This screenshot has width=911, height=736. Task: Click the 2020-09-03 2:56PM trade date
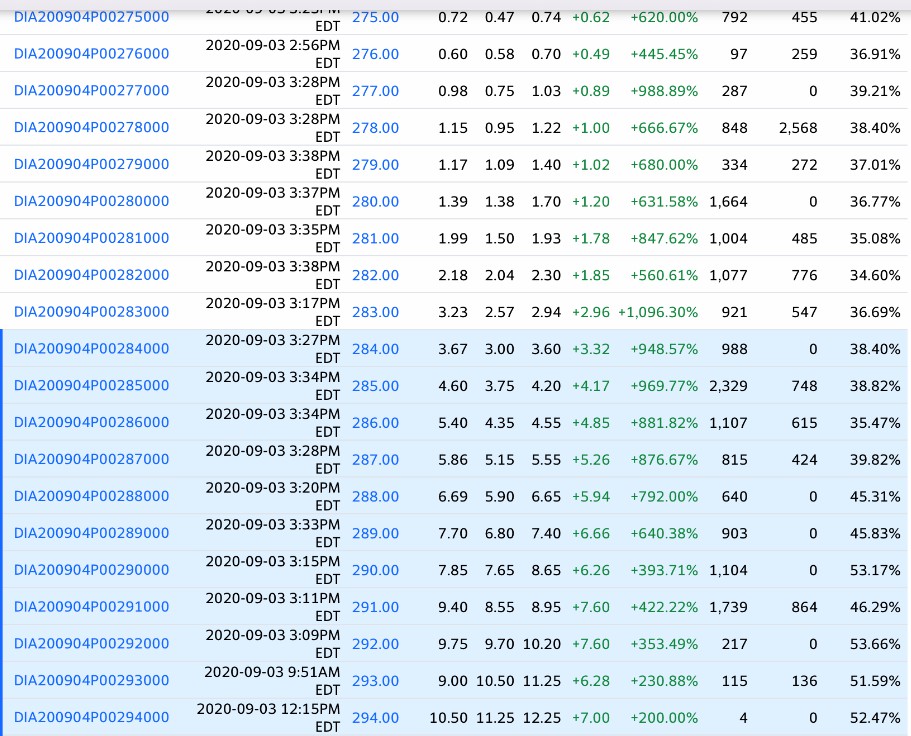click(272, 45)
